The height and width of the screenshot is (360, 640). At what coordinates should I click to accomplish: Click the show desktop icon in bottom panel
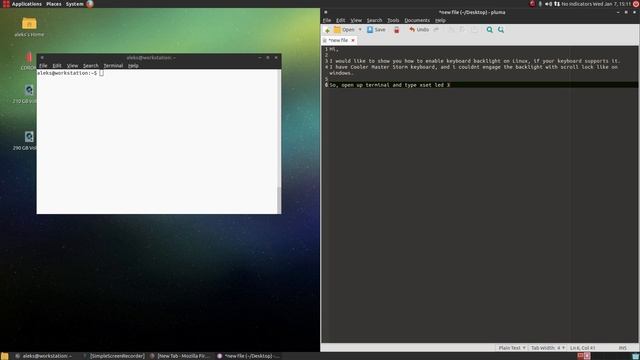pyautogui.click(x=4, y=356)
